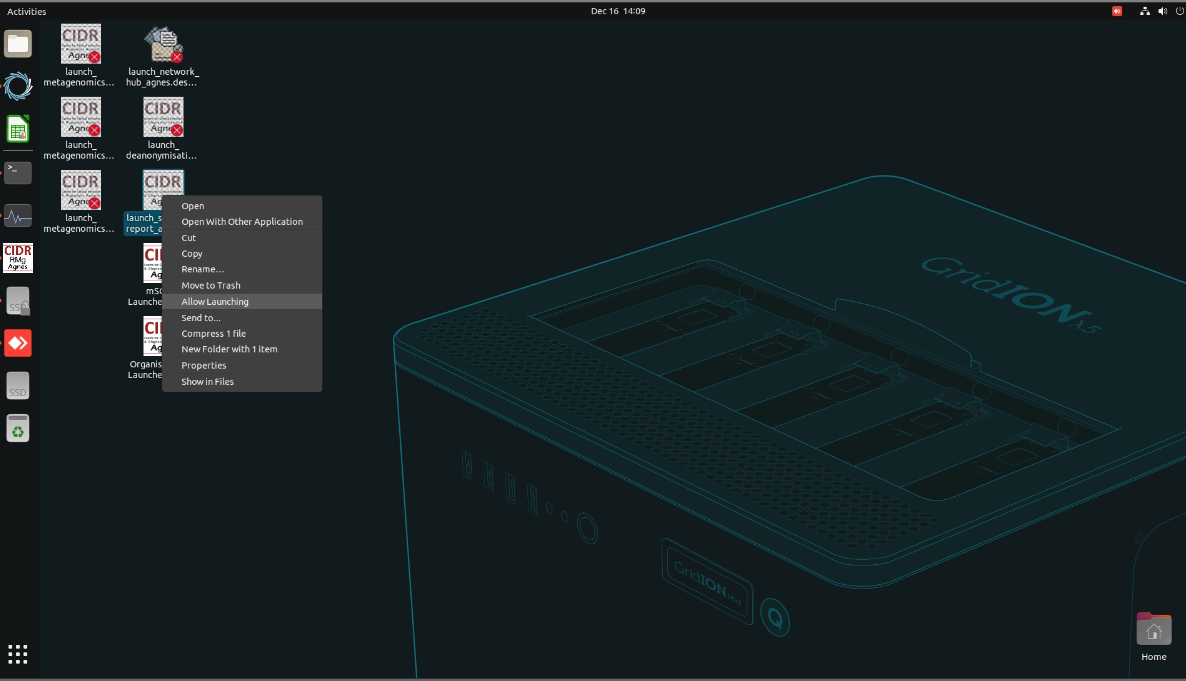Click Properties in the context menu
Screen dimensions: 1186x681
click(203, 366)
